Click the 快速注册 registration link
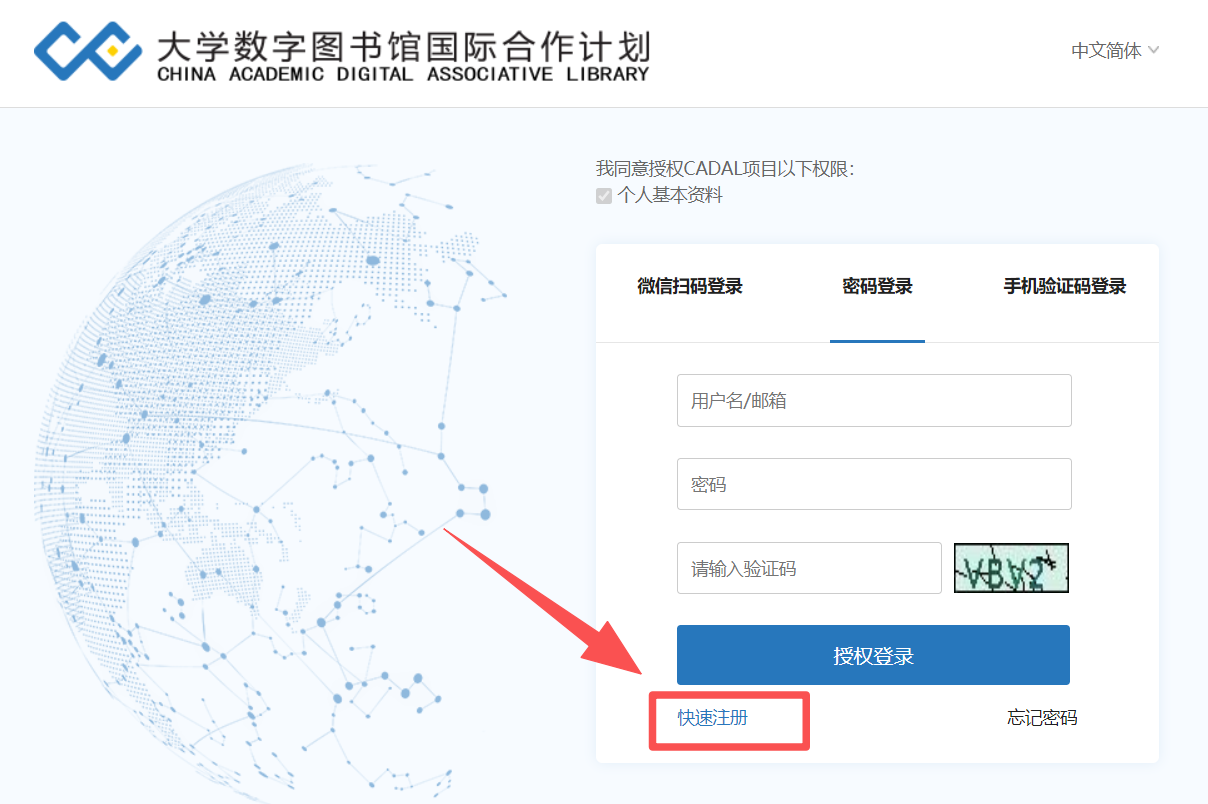 pos(713,718)
